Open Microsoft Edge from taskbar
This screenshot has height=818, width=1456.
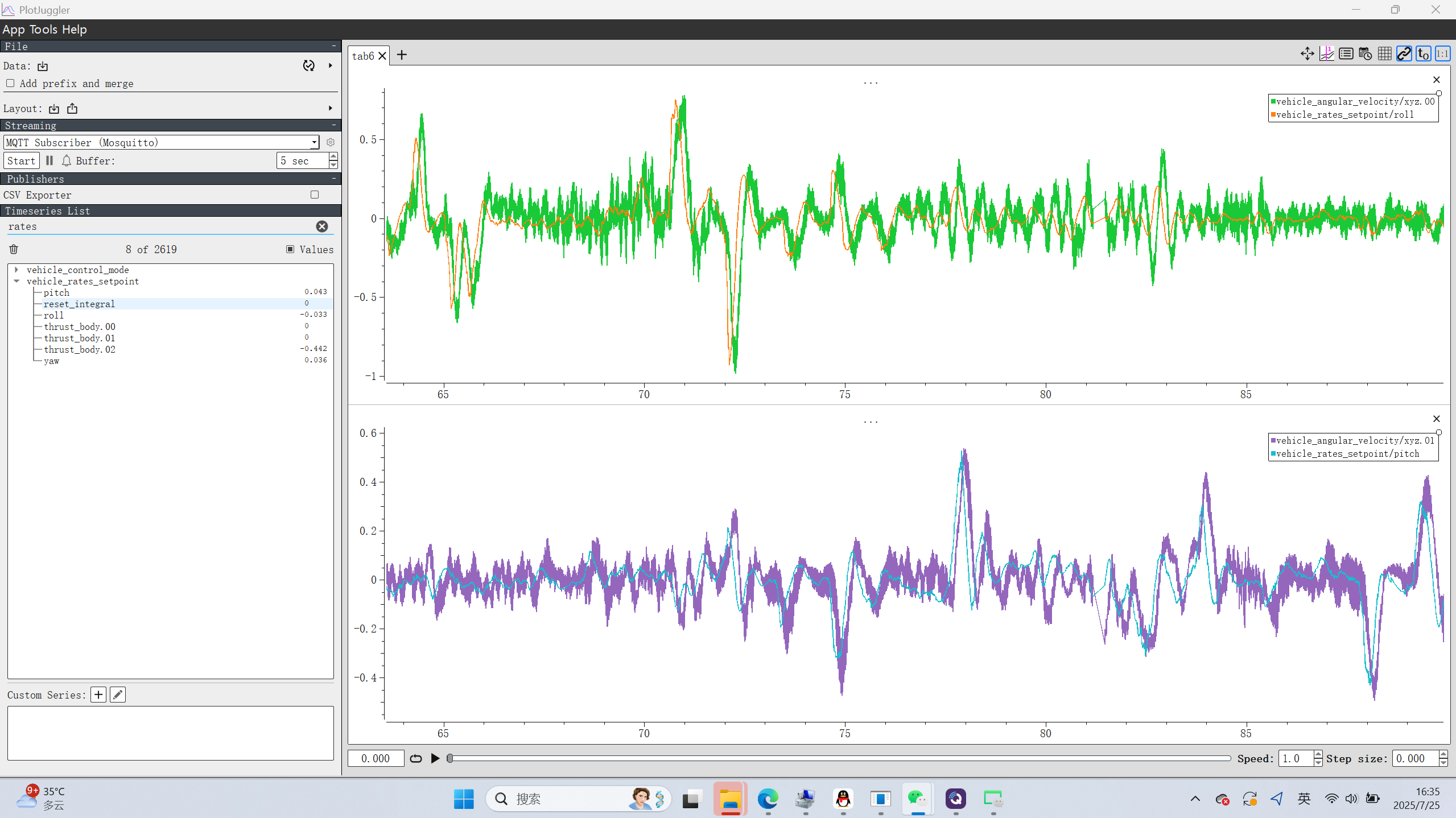pyautogui.click(x=768, y=799)
